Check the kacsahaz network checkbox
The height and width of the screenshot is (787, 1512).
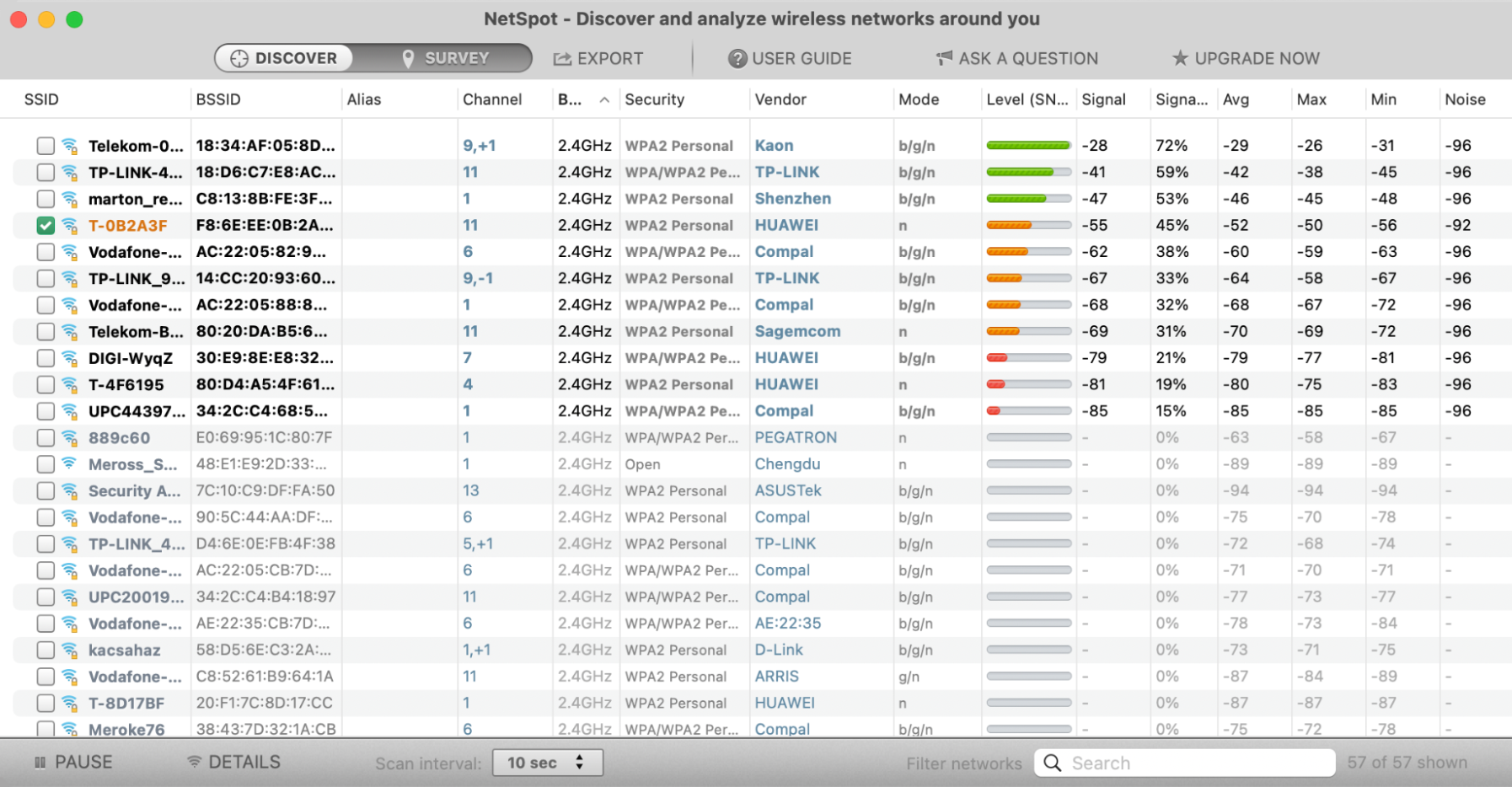[x=46, y=650]
